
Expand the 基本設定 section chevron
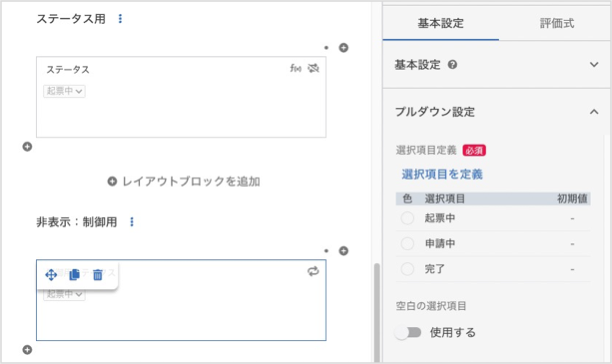(594, 65)
